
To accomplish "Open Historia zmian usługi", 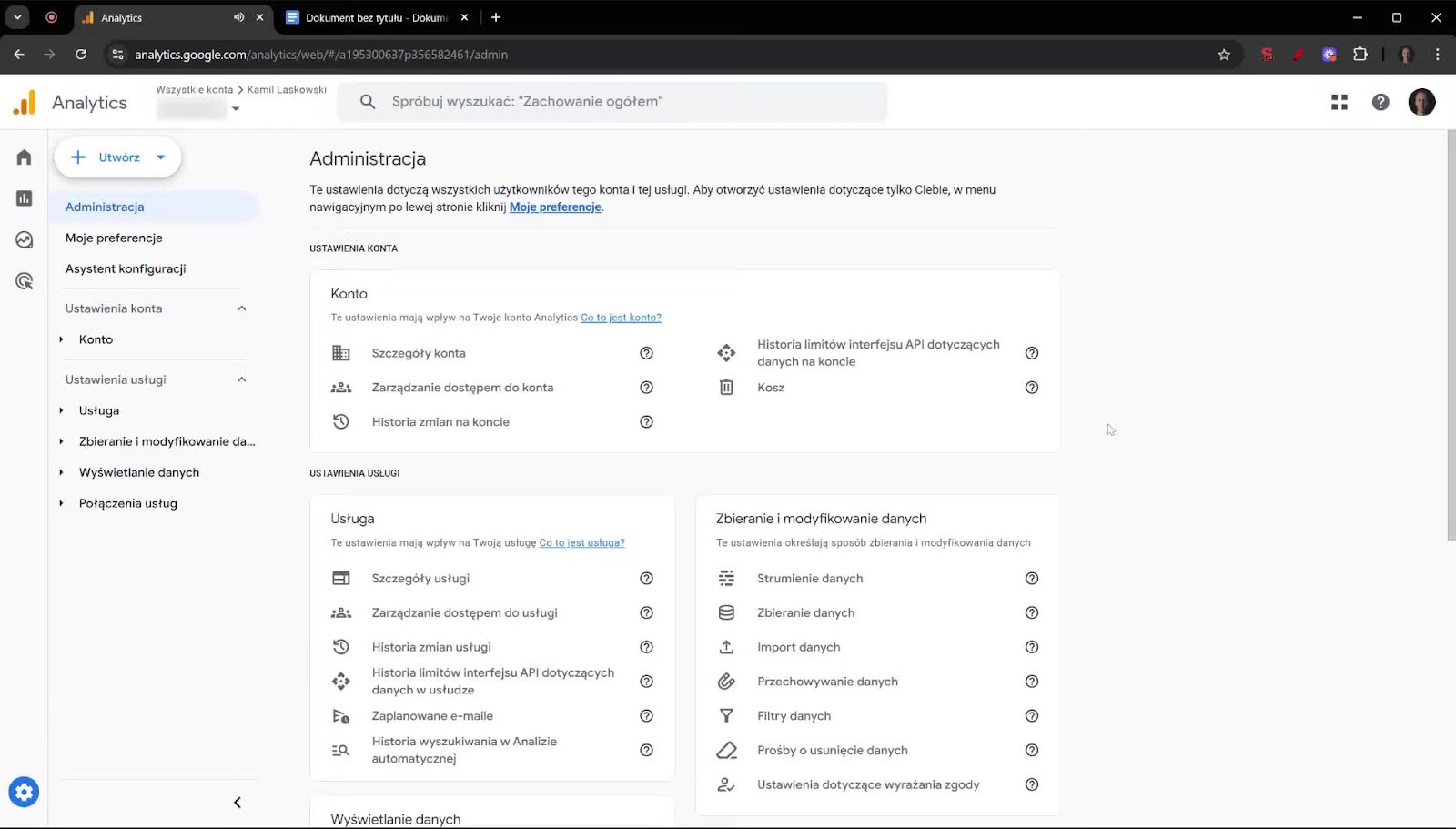I will pyautogui.click(x=431, y=647).
